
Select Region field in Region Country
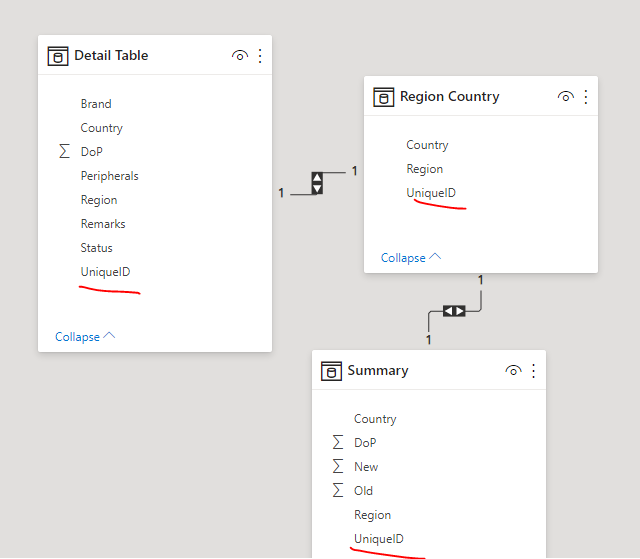(x=424, y=169)
